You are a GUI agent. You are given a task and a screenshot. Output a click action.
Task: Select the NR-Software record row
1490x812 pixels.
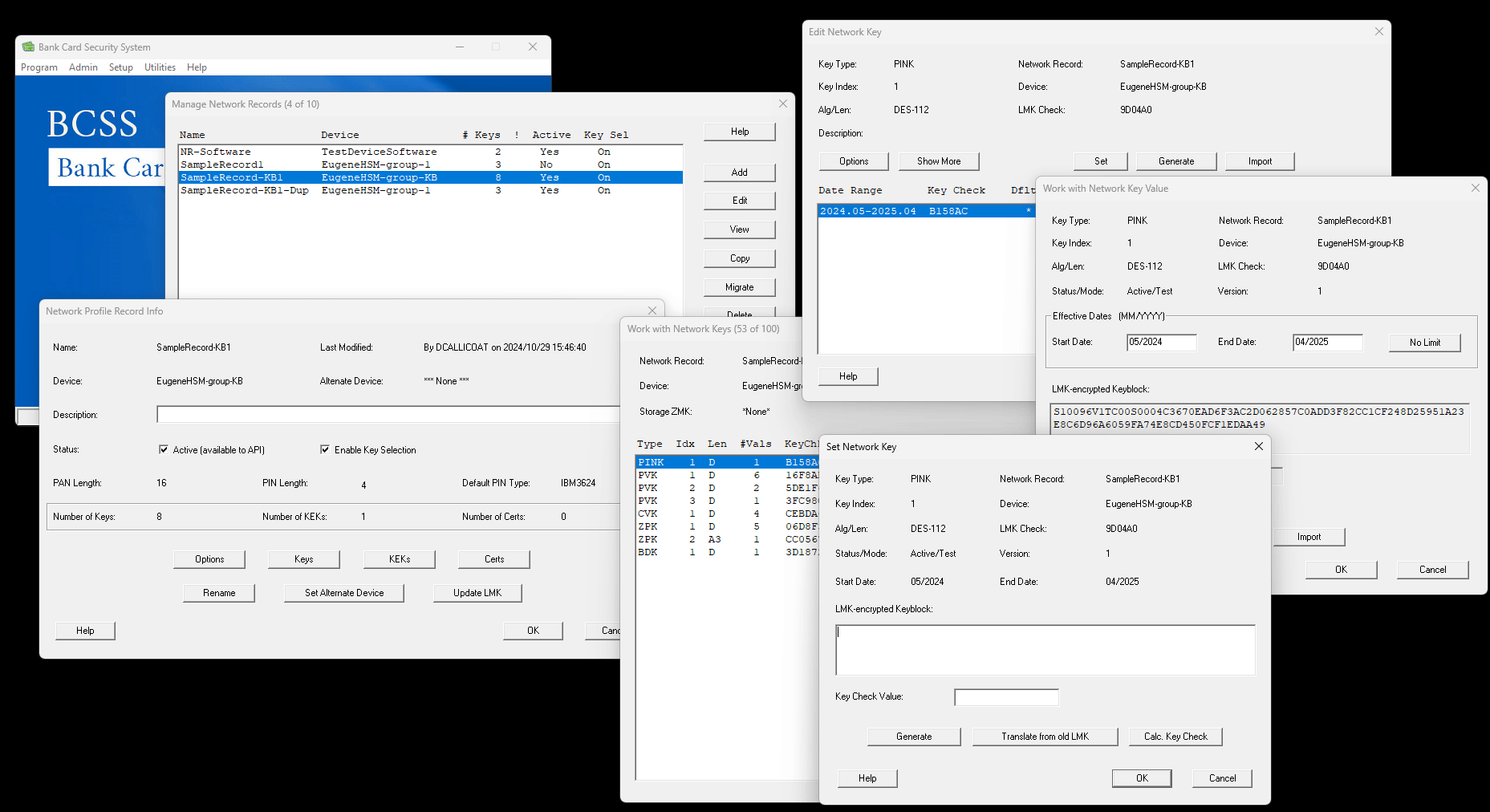[431, 152]
